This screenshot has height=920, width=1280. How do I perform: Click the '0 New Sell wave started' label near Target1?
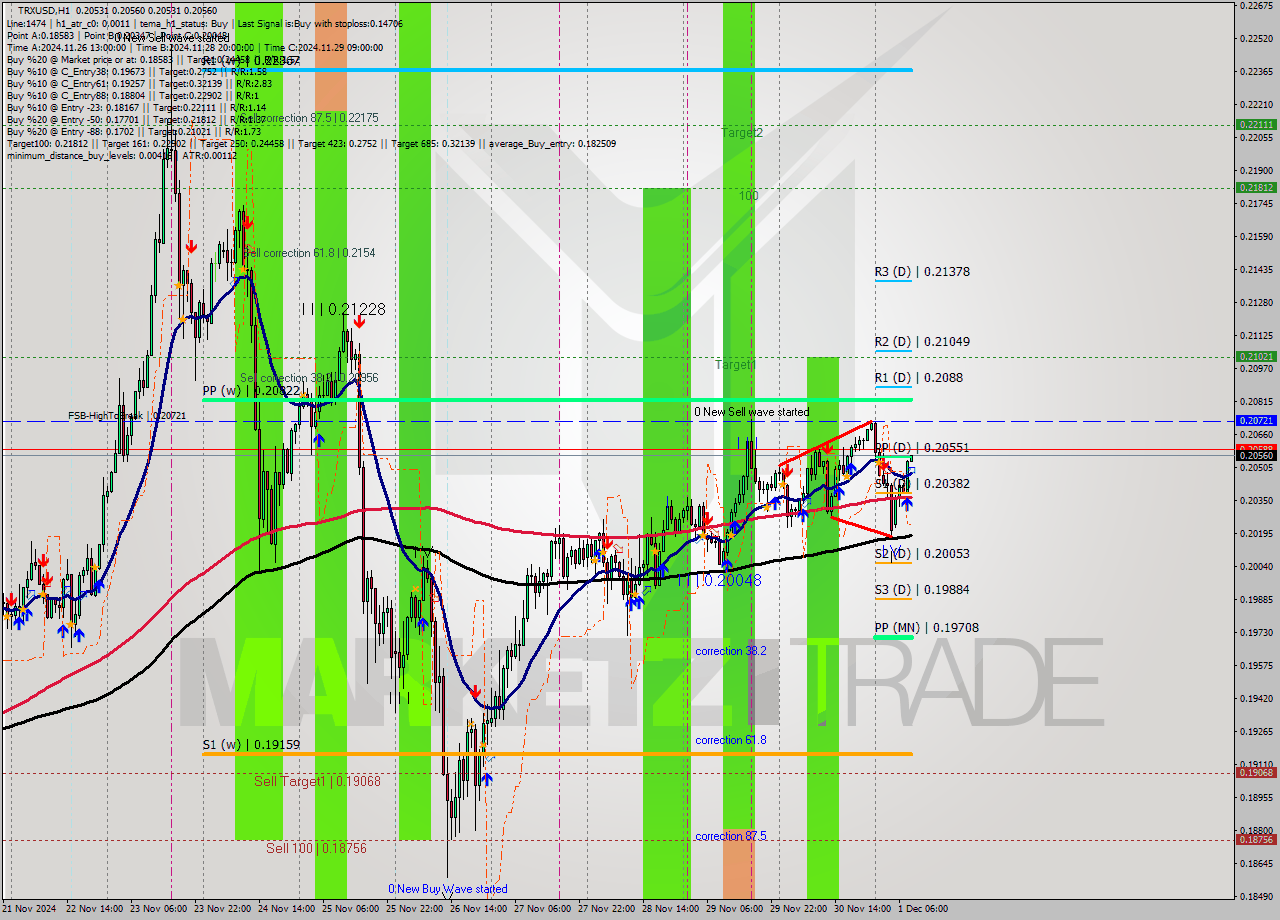click(x=752, y=411)
